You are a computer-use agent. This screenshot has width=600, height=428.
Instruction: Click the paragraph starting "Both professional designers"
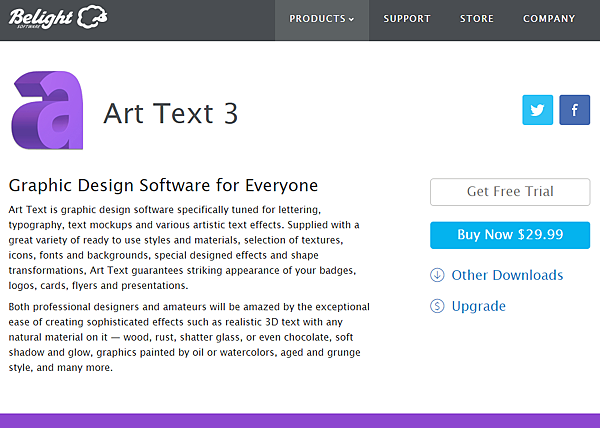189,337
